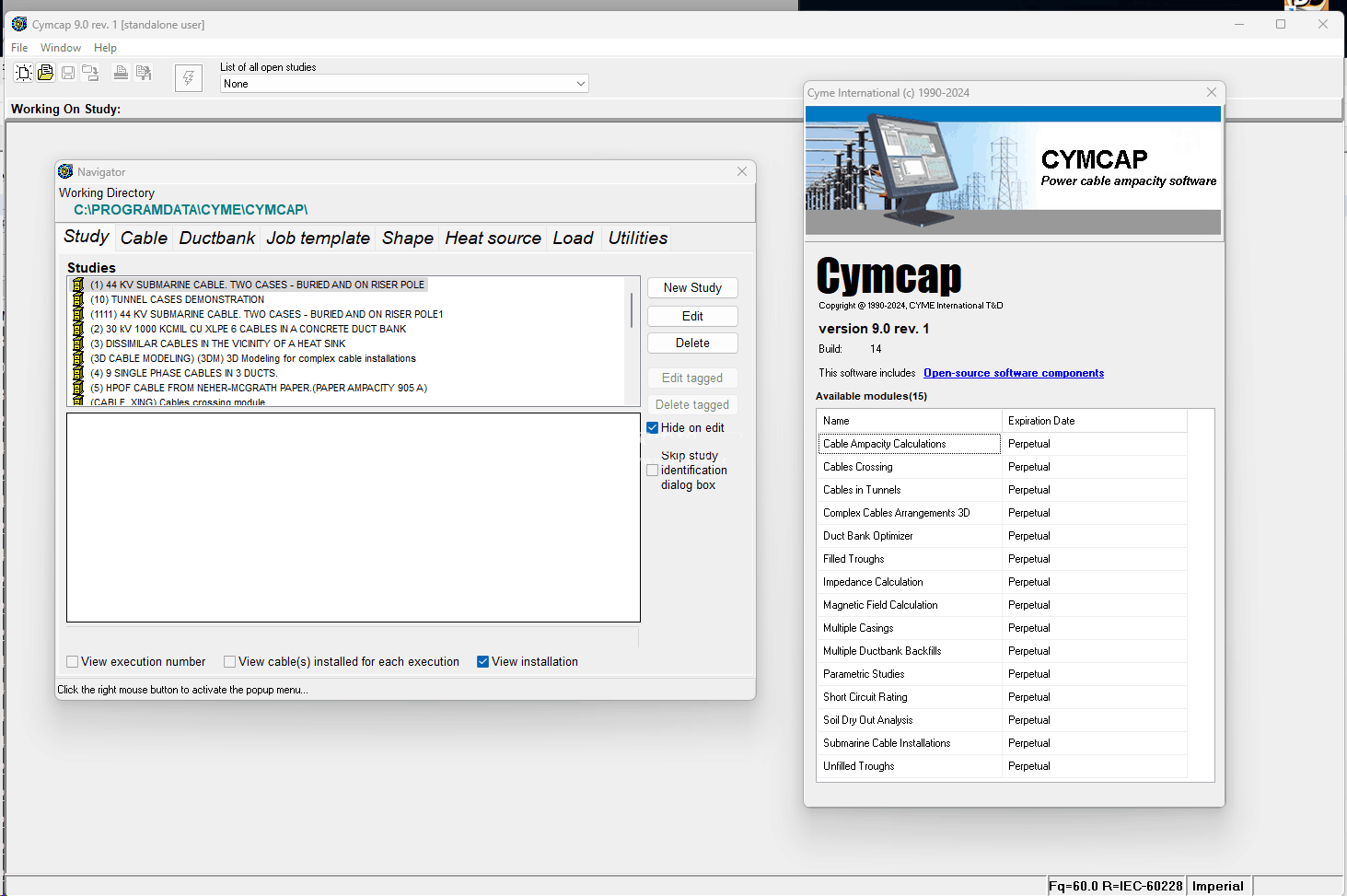Click the Fq=60.0 R=IEC-60228 status entry
Viewport: 1347px width, 896px height.
click(1116, 886)
